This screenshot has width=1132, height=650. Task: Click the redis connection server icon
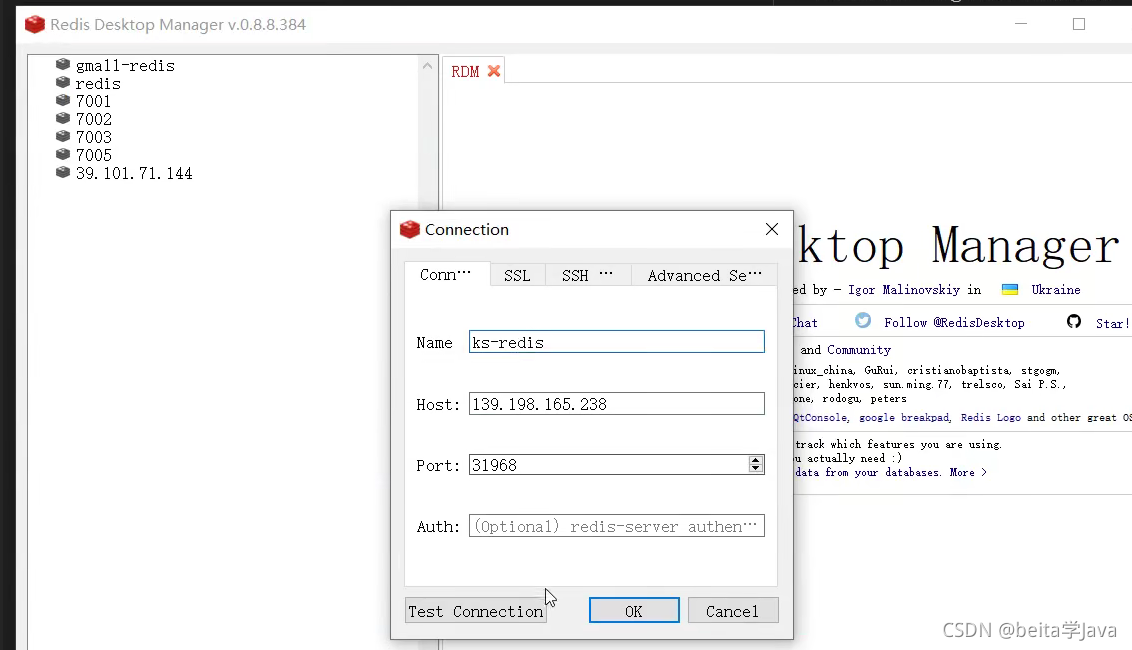coord(63,82)
